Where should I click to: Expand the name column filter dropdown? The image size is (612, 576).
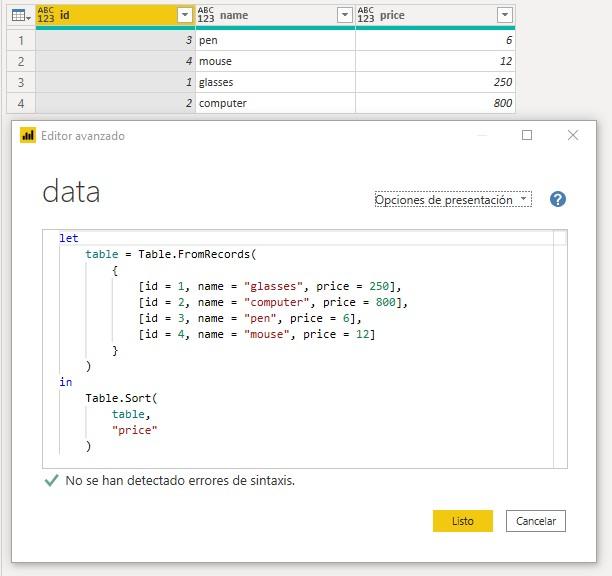point(345,15)
